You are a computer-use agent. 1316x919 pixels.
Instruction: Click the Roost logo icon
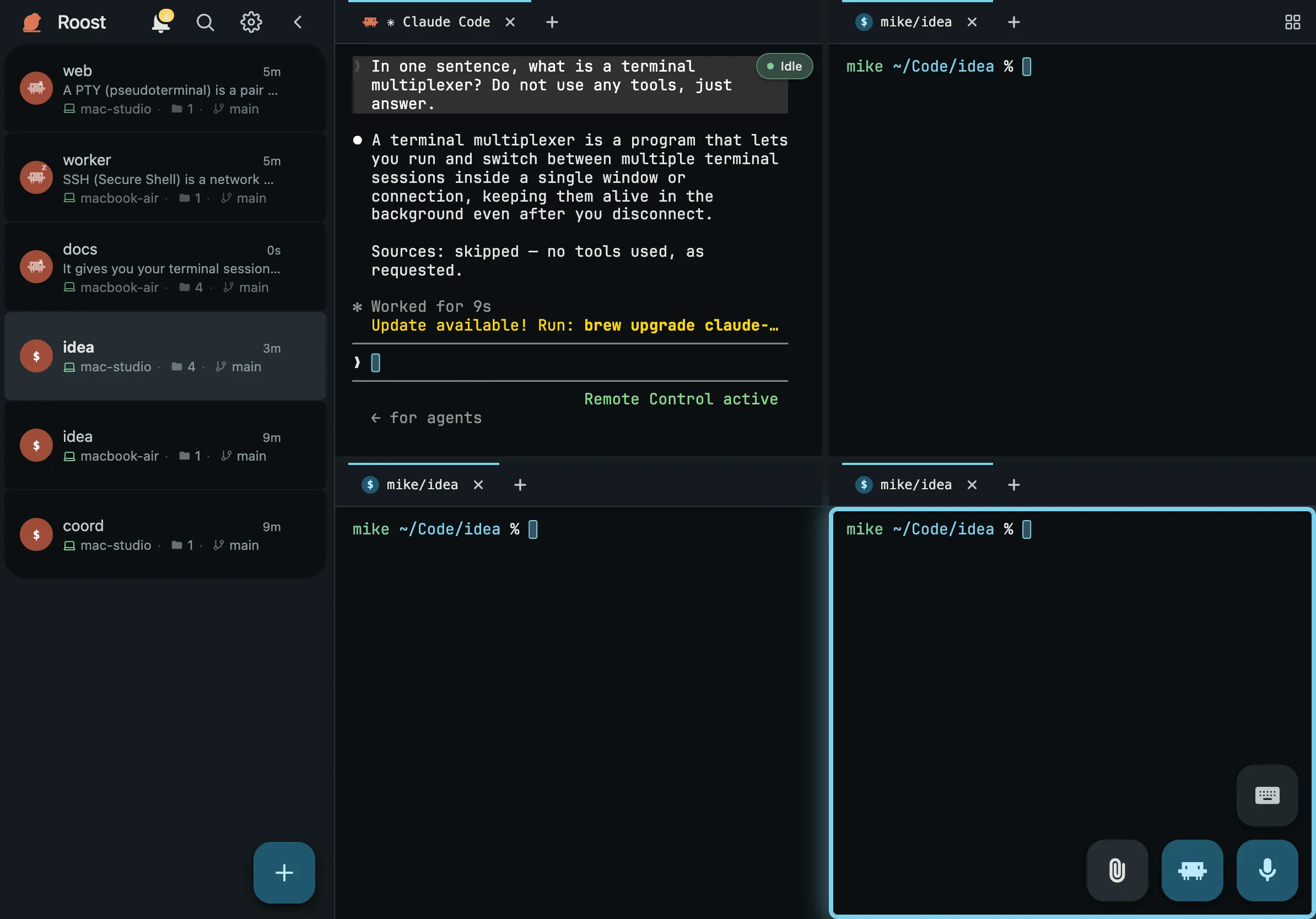tap(33, 23)
